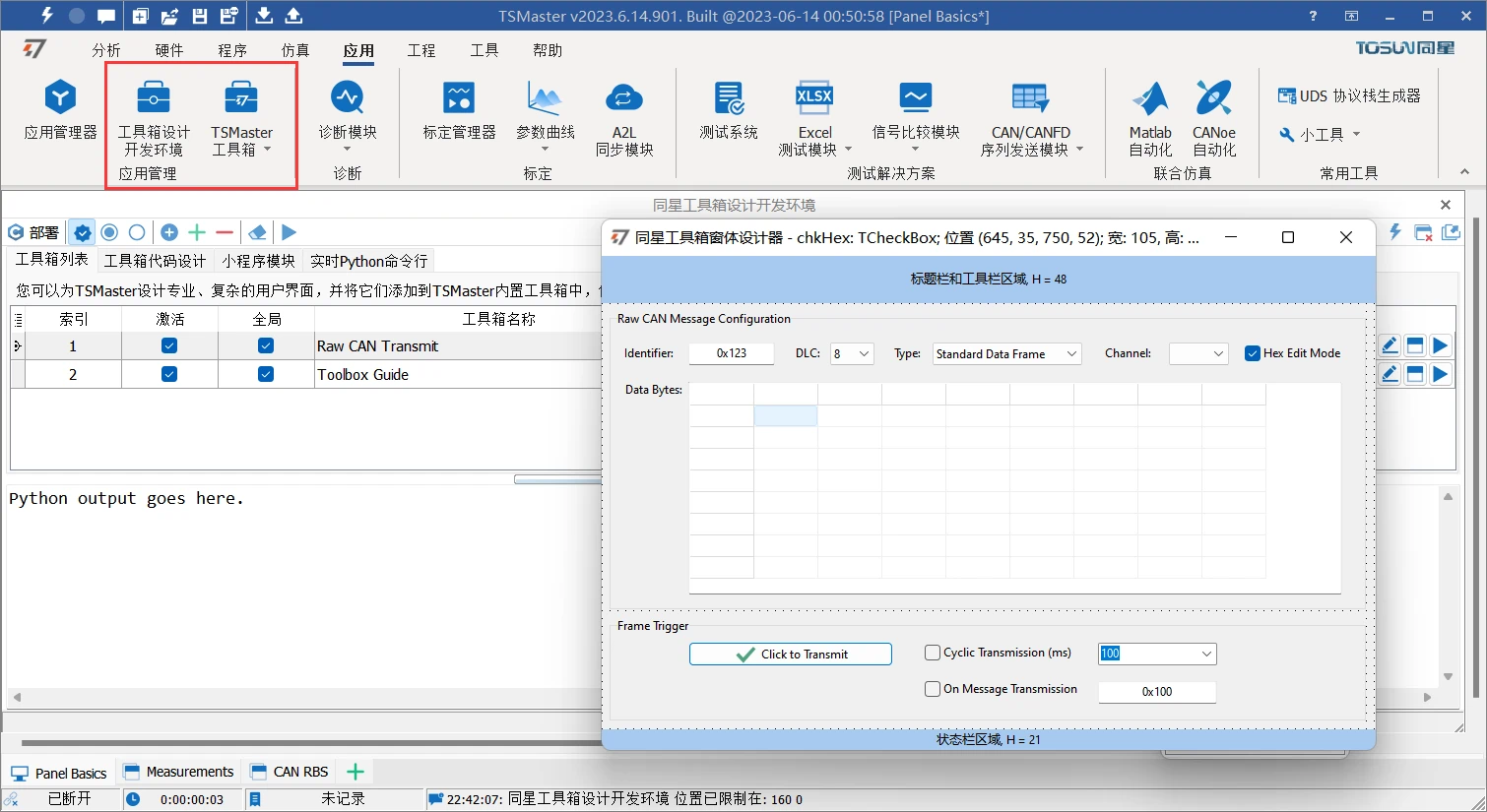Switch to 小程序模块 tab
This screenshot has height=812, width=1487.
pos(258,261)
